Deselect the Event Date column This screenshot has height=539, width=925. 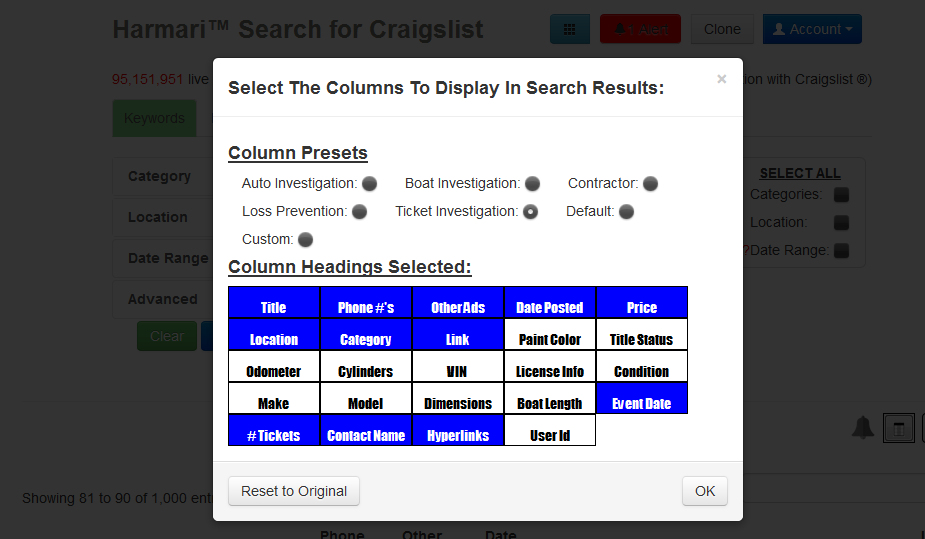click(642, 398)
